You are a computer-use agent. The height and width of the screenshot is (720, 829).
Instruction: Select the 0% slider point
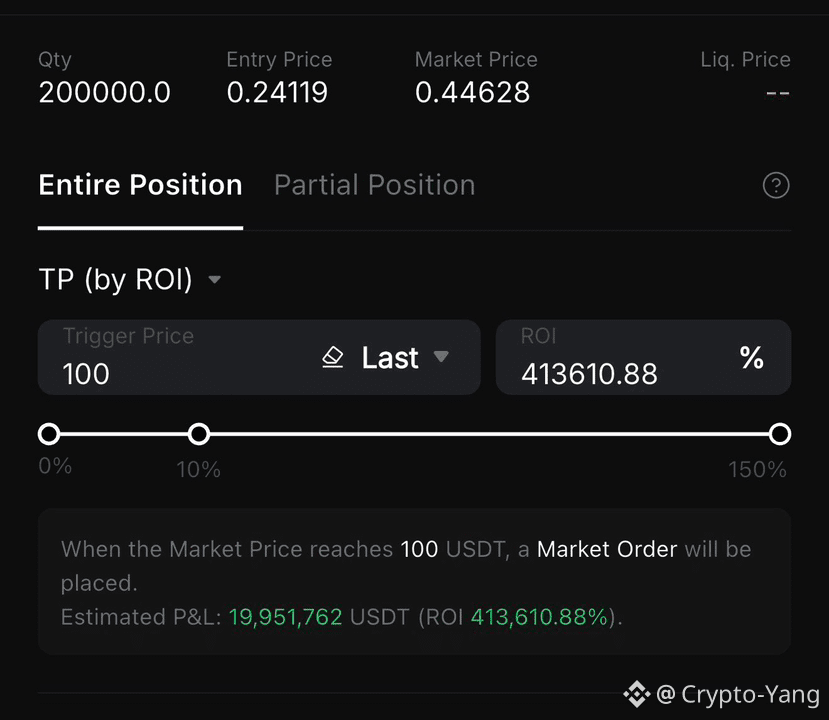49,434
